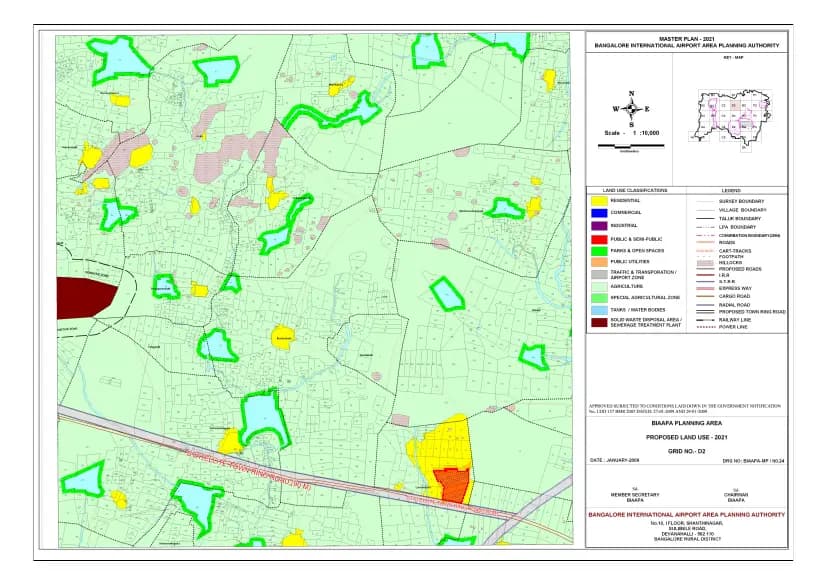Pick the grey Traffic & Transportation swatch
The height and width of the screenshot is (585, 827).
599,275
